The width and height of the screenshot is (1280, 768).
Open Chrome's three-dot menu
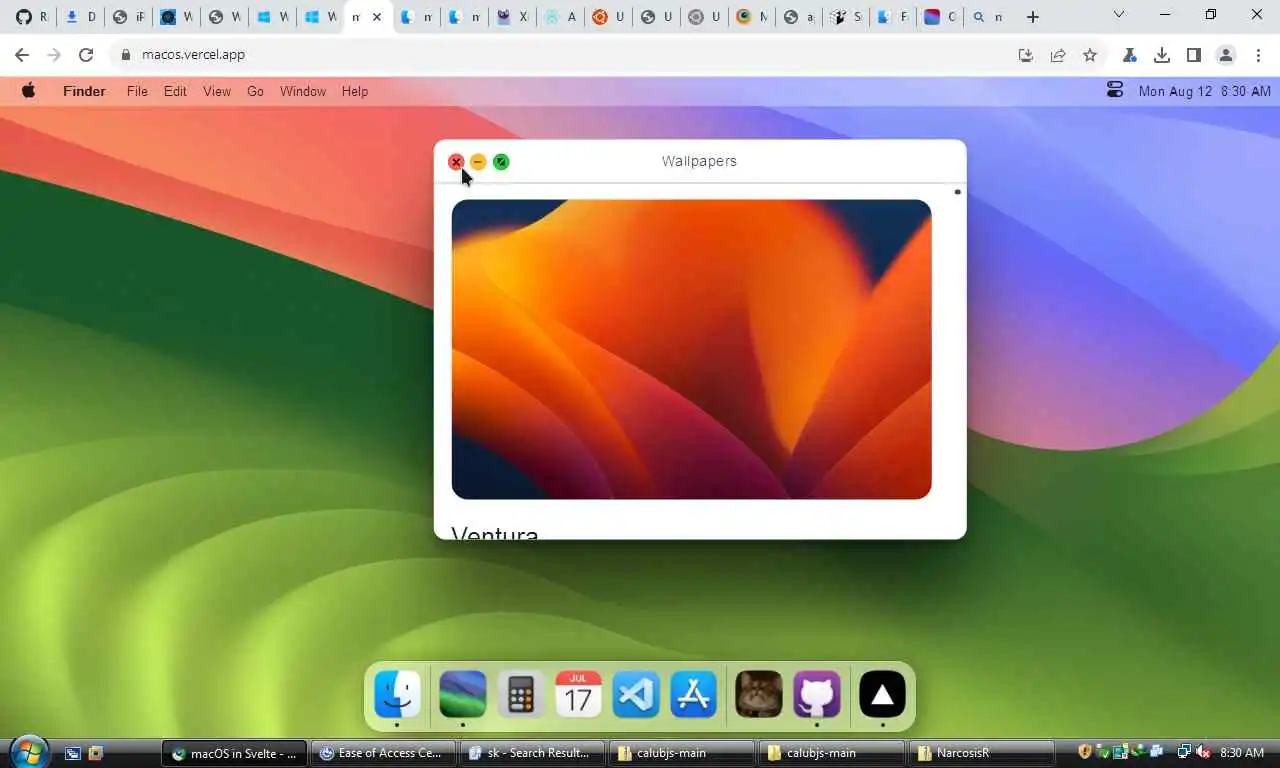1257,55
